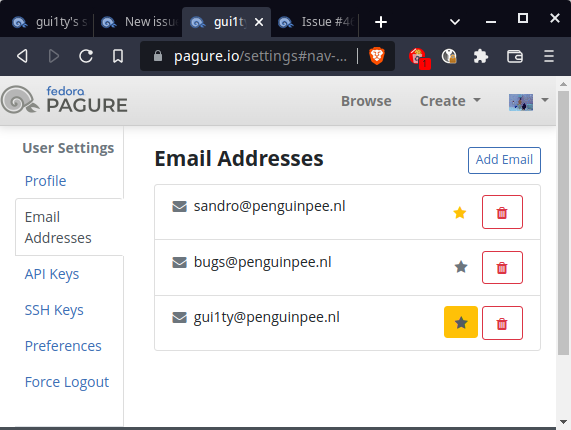
Task: Expand the Create dropdown menu
Action: (x=450, y=101)
